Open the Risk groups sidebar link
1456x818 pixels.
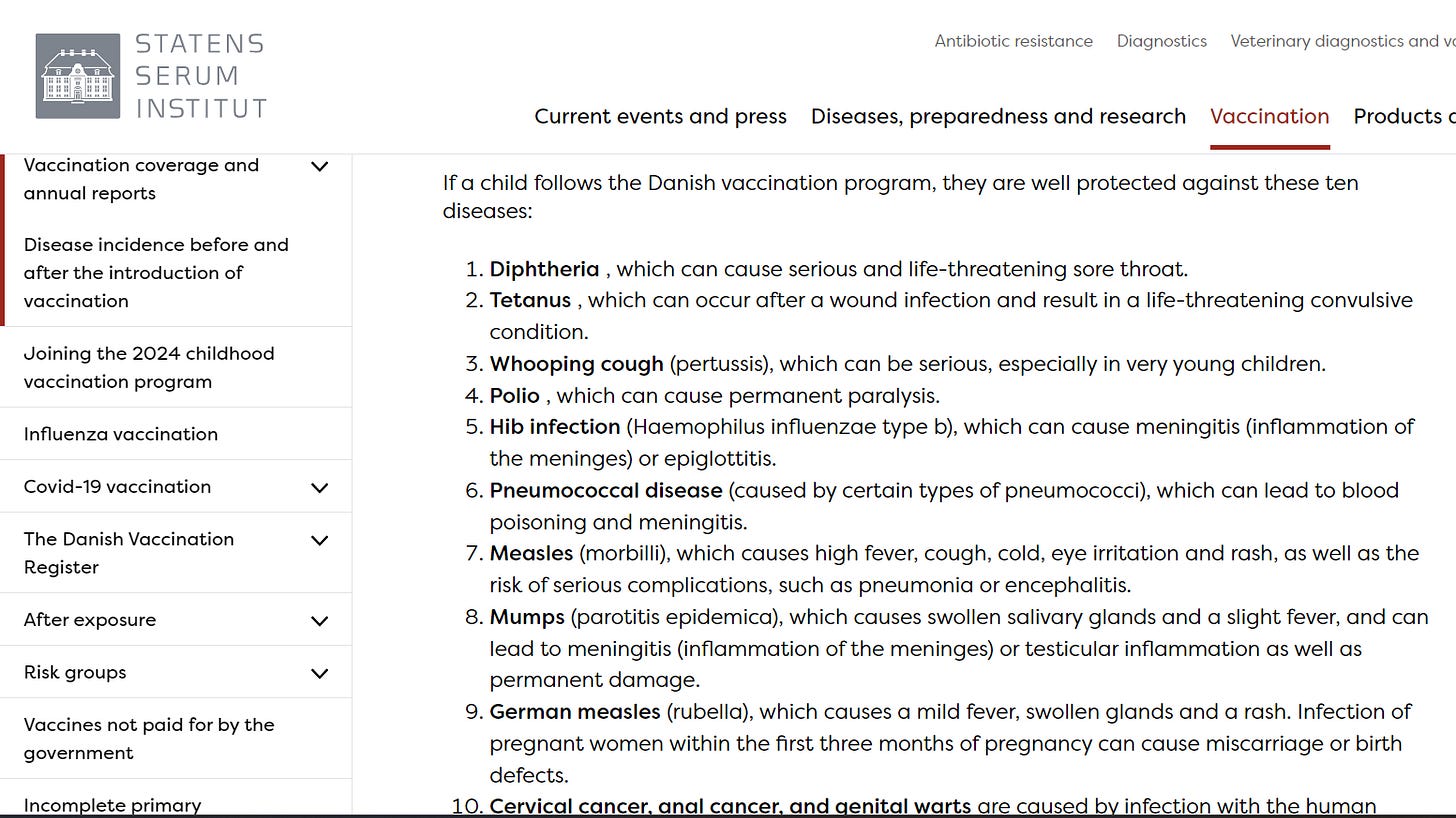pyautogui.click(x=75, y=672)
